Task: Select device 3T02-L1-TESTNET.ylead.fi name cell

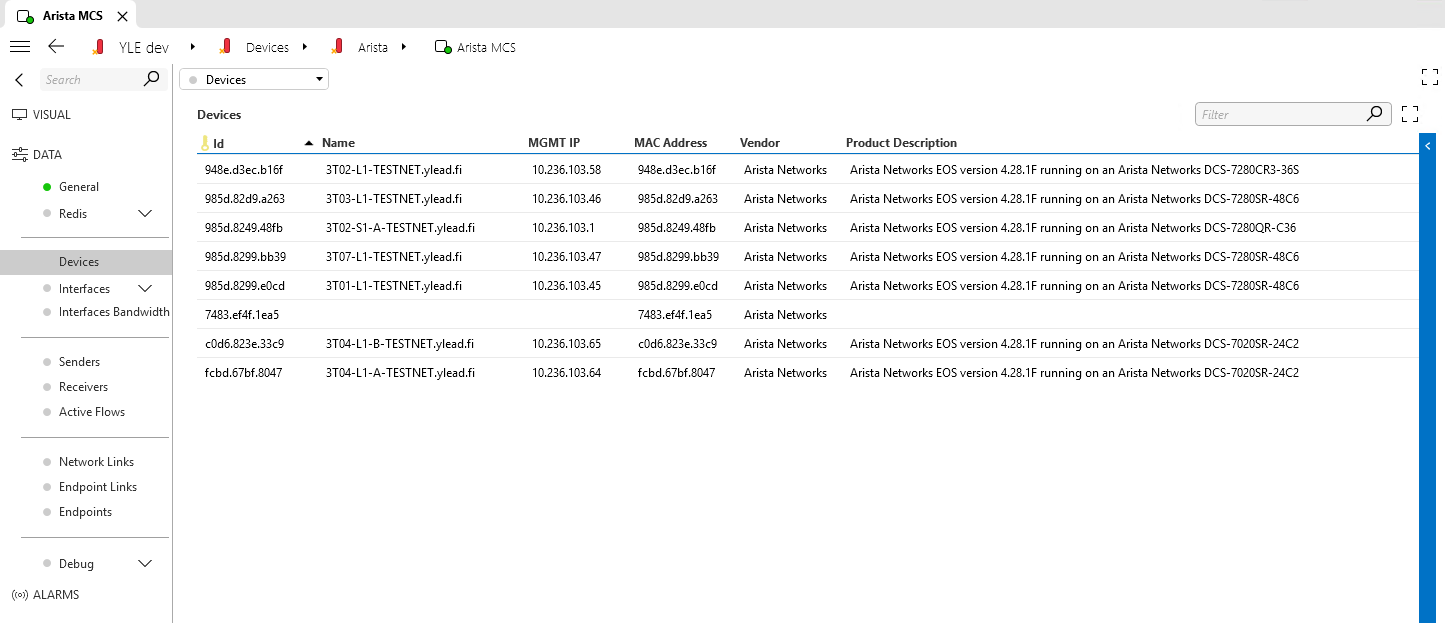Action: 394,170
